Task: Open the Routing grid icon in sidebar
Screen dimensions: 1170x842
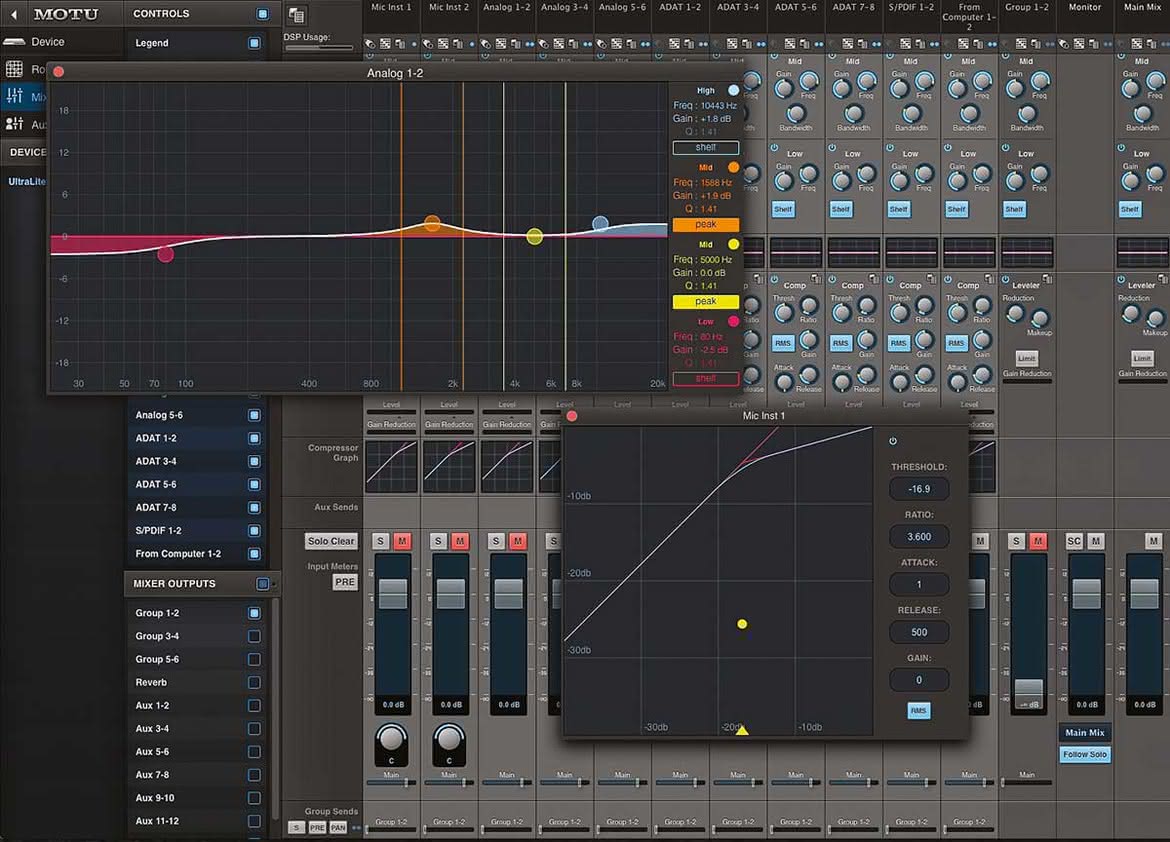Action: pyautogui.click(x=14, y=69)
